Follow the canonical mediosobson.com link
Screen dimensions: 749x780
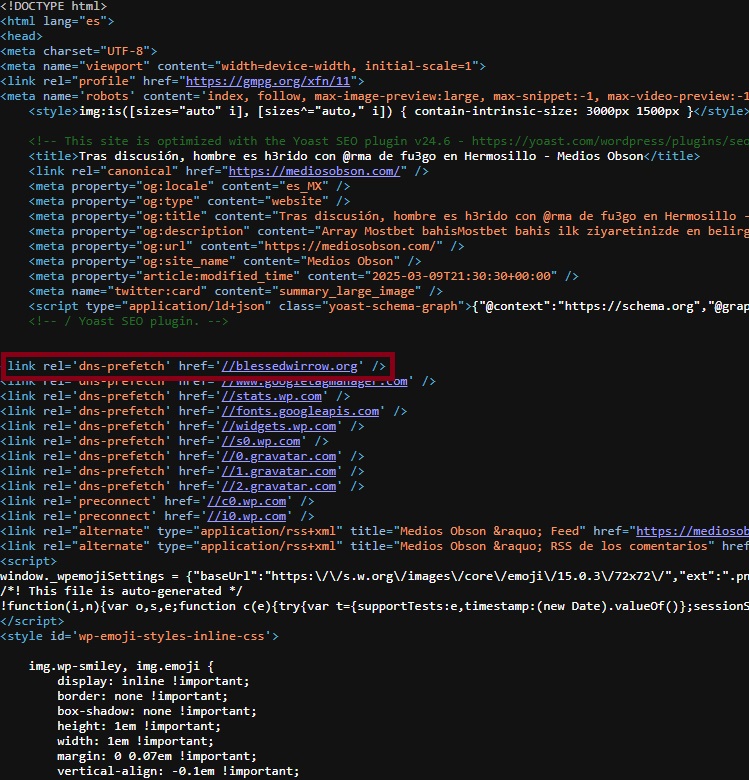coord(314,171)
